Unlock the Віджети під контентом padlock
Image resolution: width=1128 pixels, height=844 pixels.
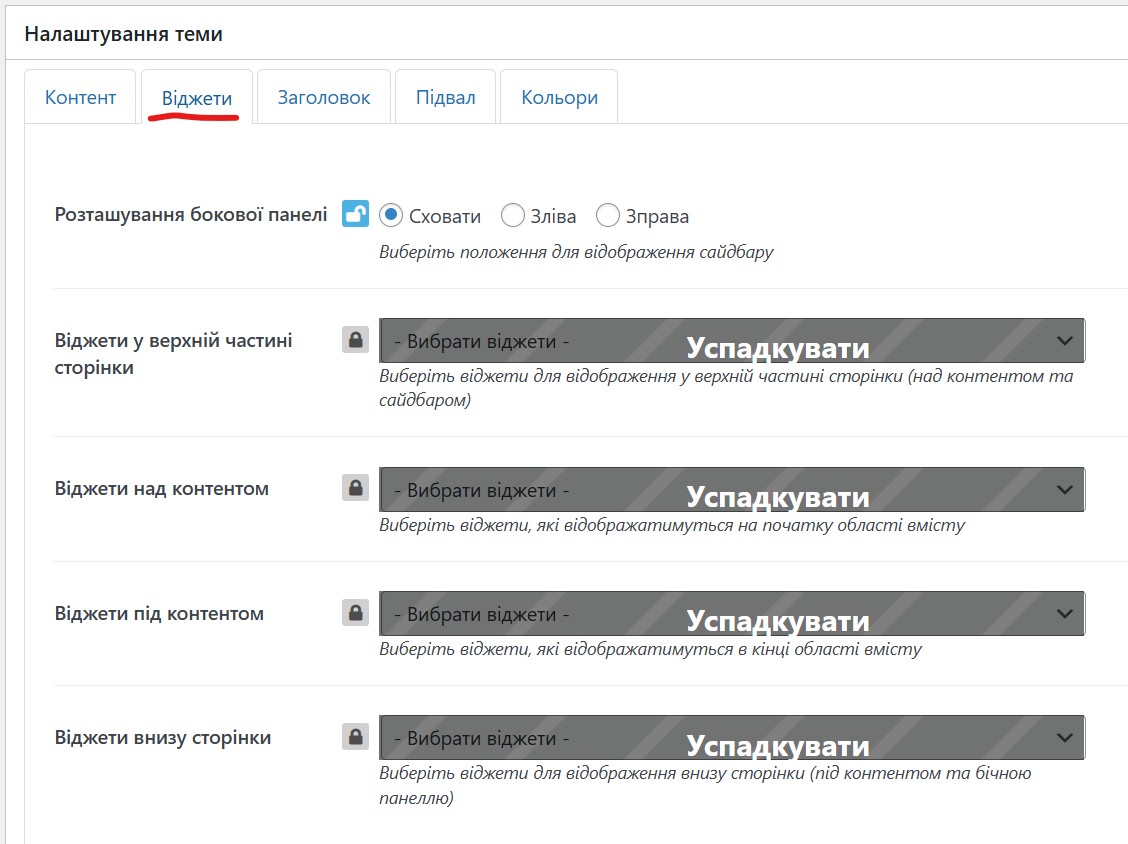(355, 613)
